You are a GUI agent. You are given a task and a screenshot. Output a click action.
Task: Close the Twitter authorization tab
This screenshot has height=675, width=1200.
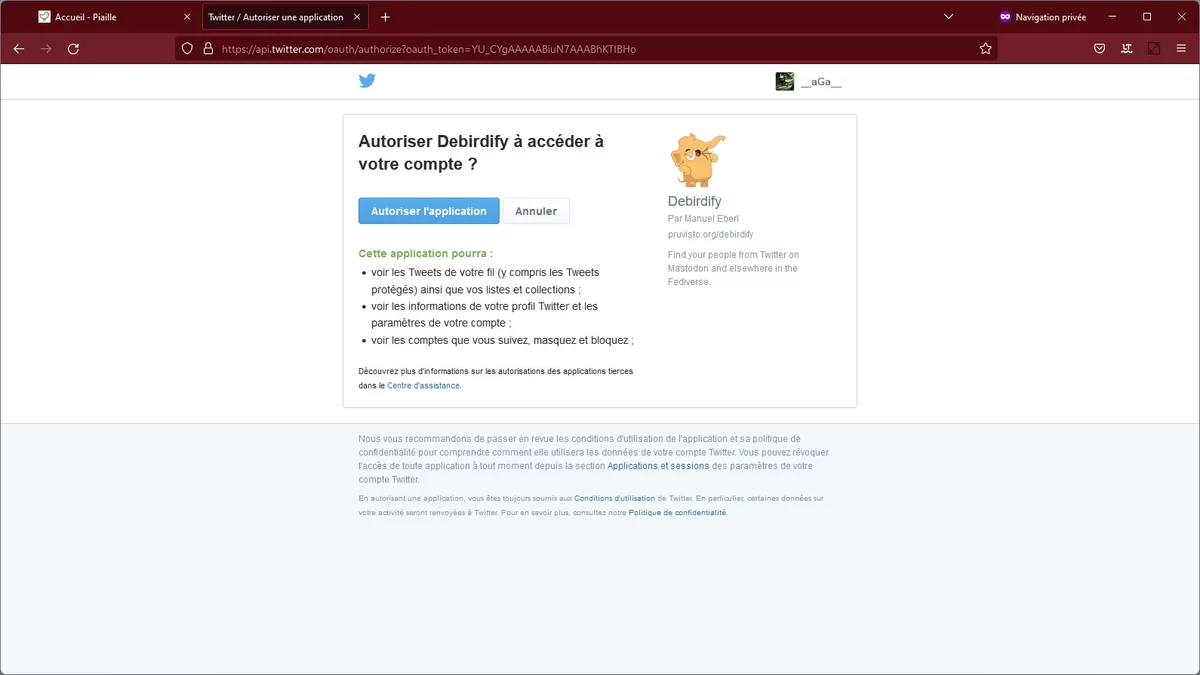click(x=359, y=17)
